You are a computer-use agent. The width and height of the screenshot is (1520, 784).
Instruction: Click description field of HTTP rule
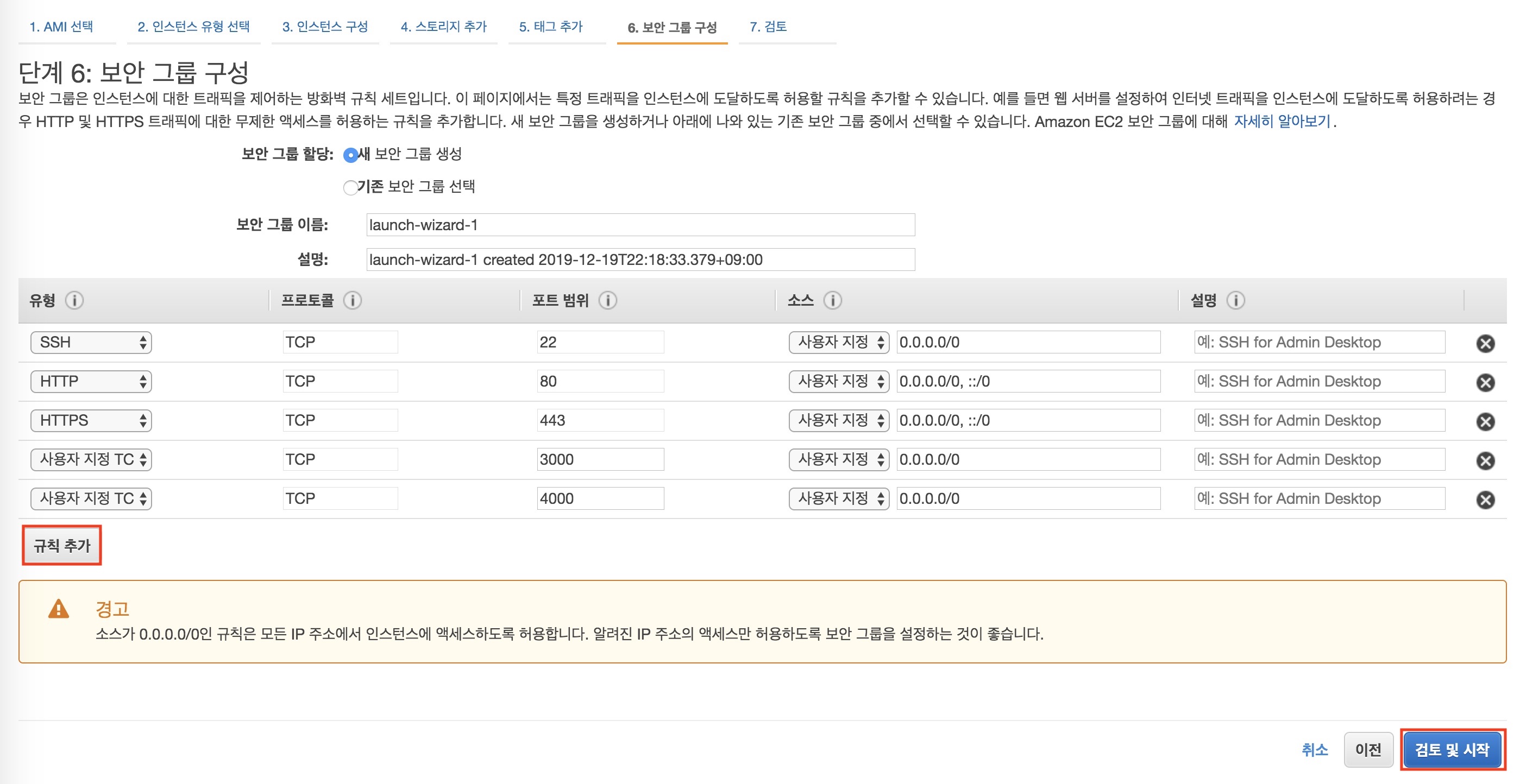[1320, 381]
